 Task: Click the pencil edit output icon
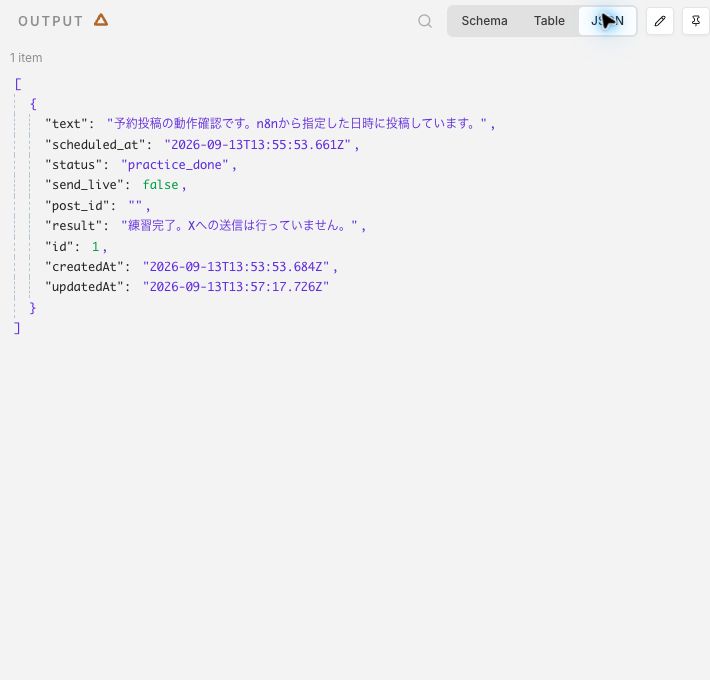pyautogui.click(x=660, y=21)
